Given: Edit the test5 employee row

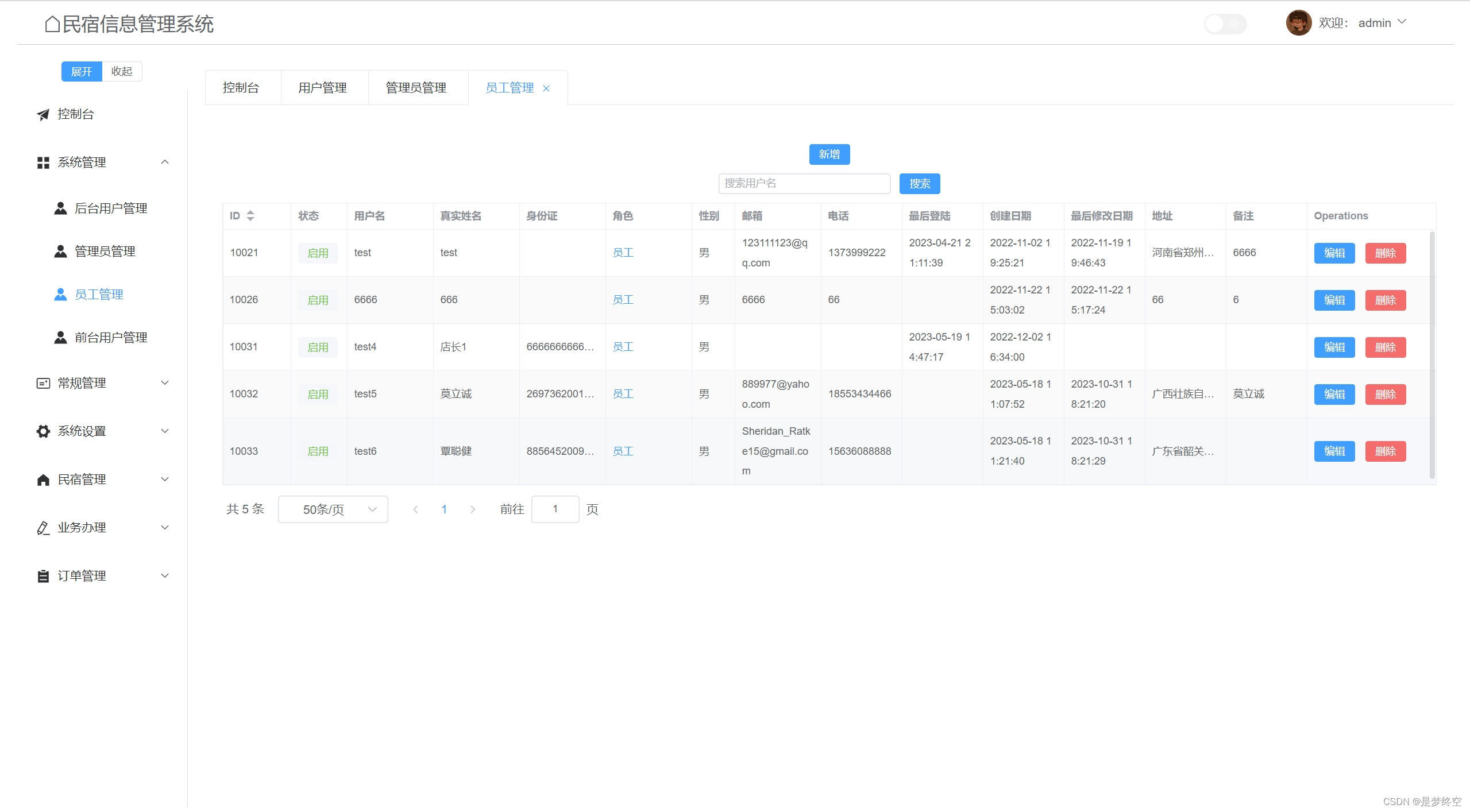Looking at the screenshot, I should 1334,395.
